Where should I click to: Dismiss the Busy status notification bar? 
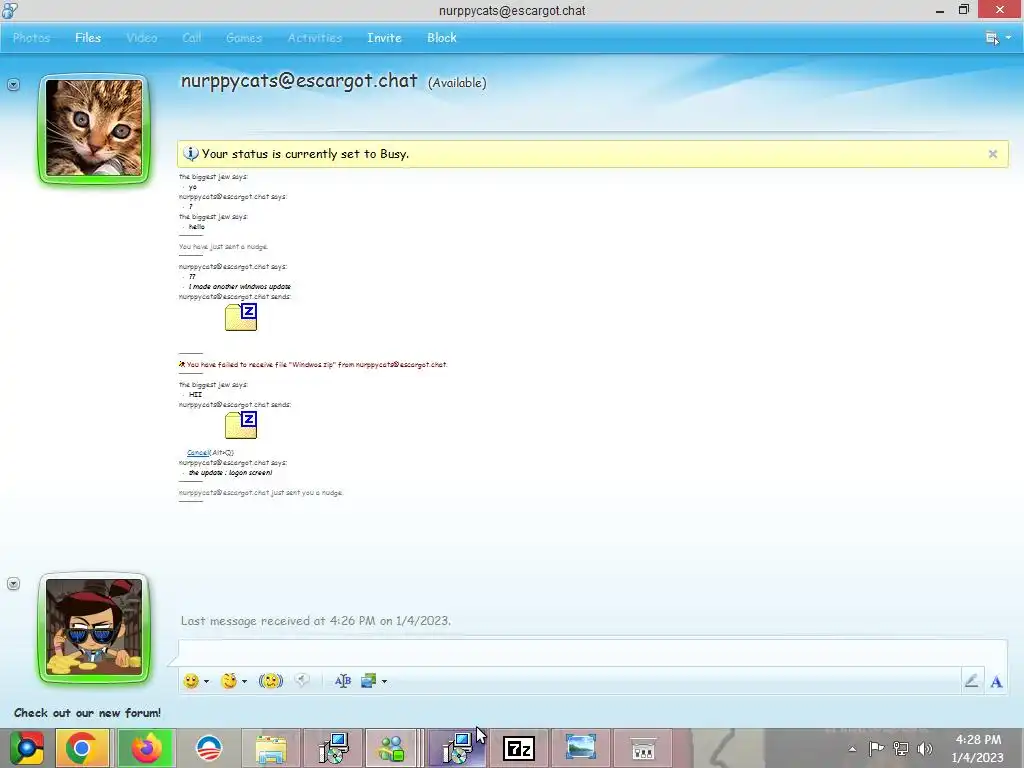coord(993,154)
